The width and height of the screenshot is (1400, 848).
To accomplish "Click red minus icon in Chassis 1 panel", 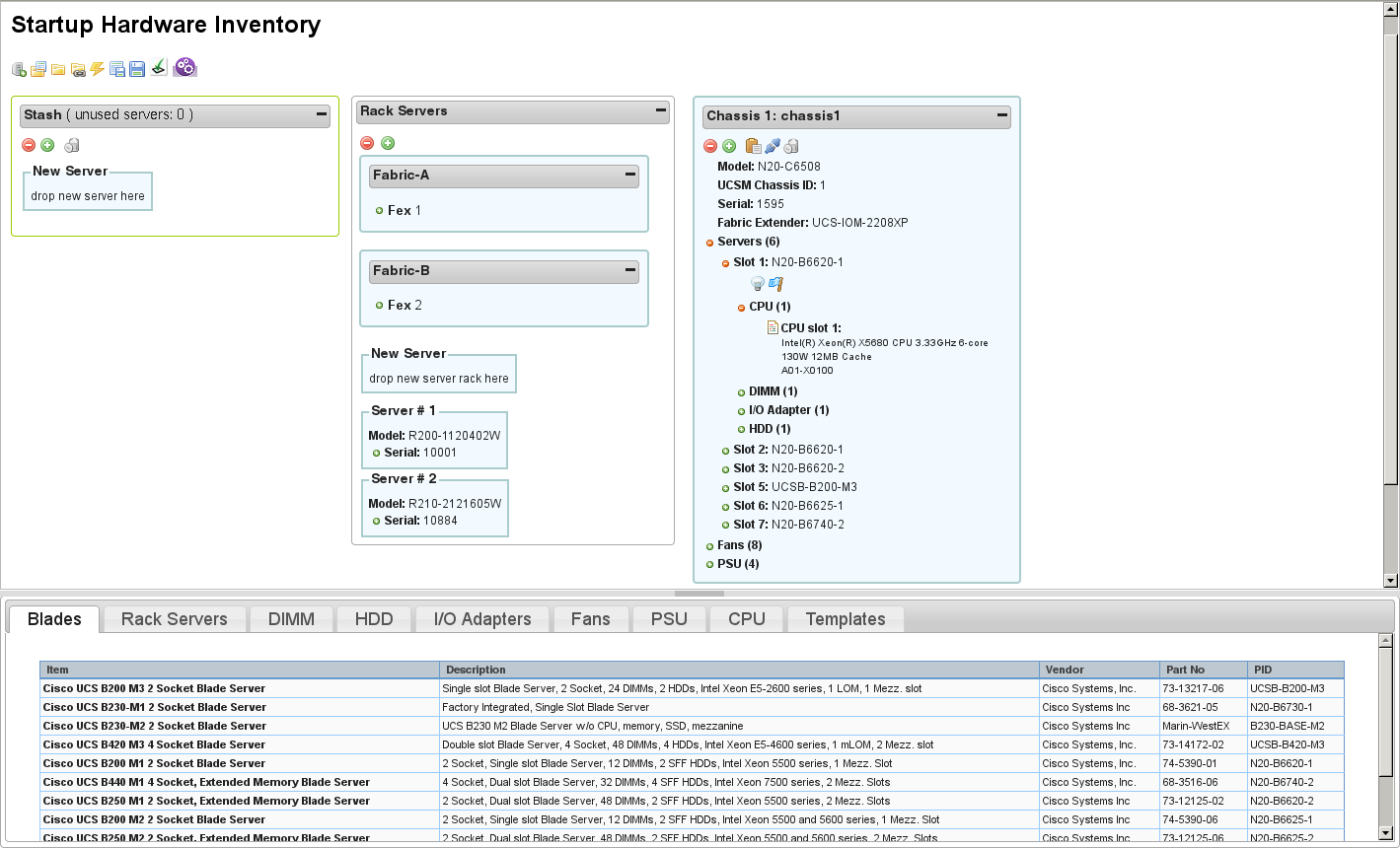I will [709, 146].
